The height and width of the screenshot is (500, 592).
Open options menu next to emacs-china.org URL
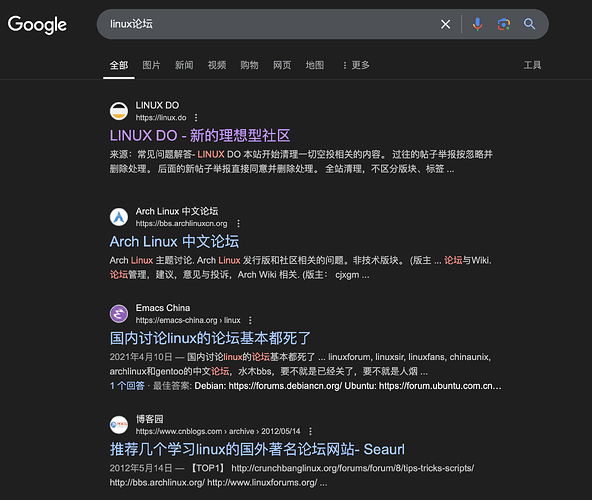coord(250,320)
